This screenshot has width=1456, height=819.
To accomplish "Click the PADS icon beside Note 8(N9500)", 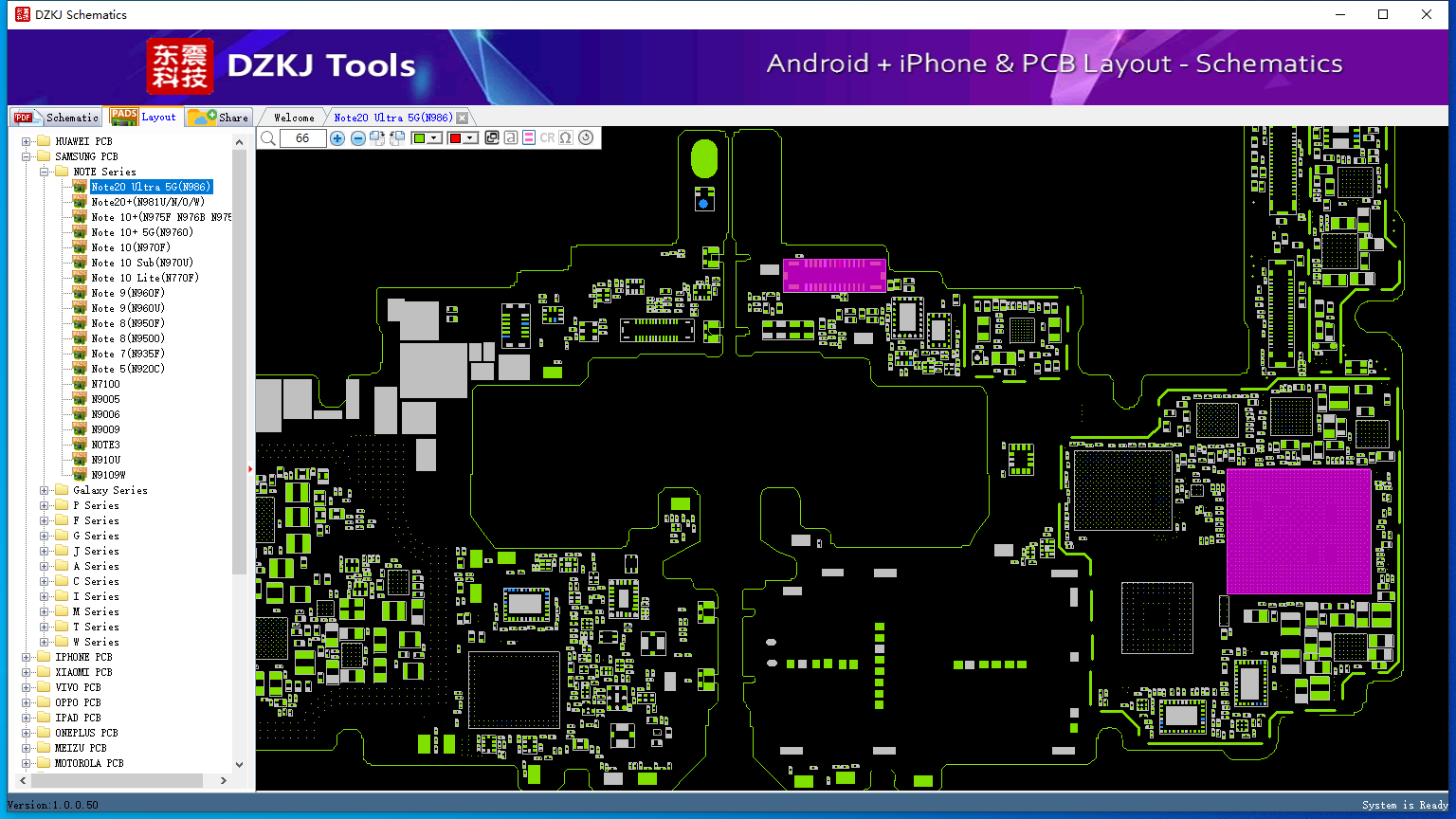I will (80, 338).
